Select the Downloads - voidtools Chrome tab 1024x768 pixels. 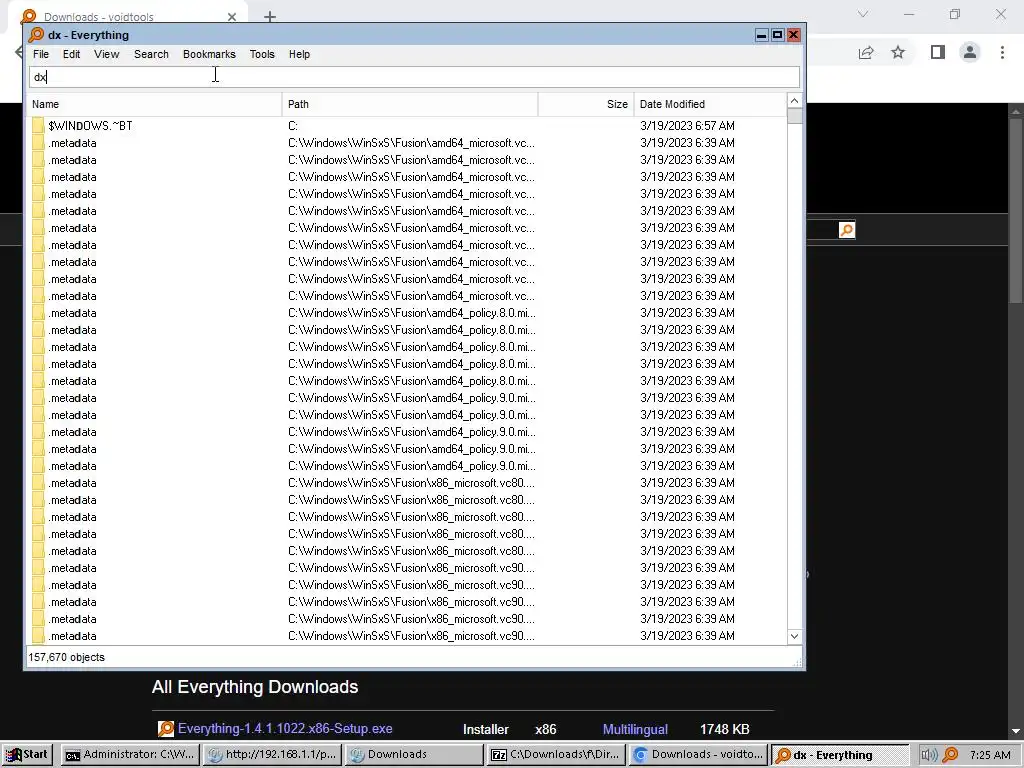(127, 17)
